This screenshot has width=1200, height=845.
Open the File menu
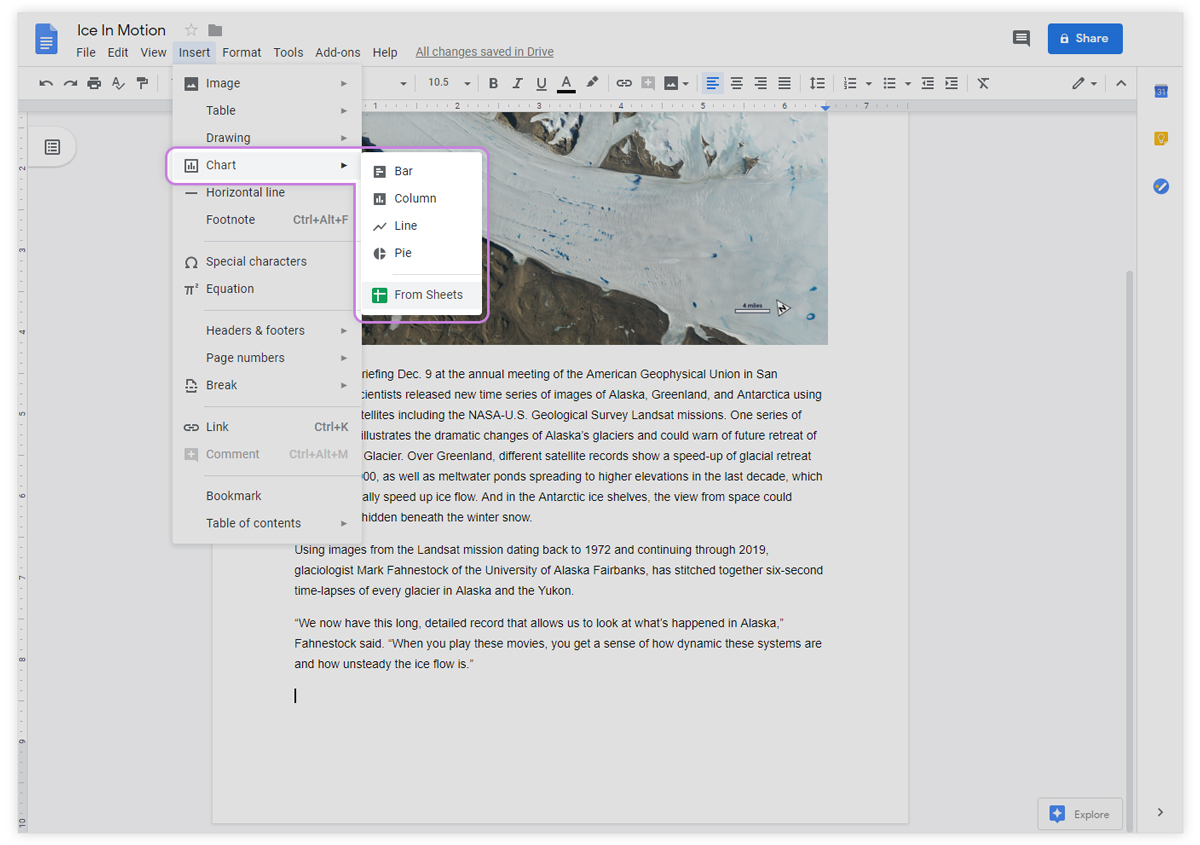point(86,52)
